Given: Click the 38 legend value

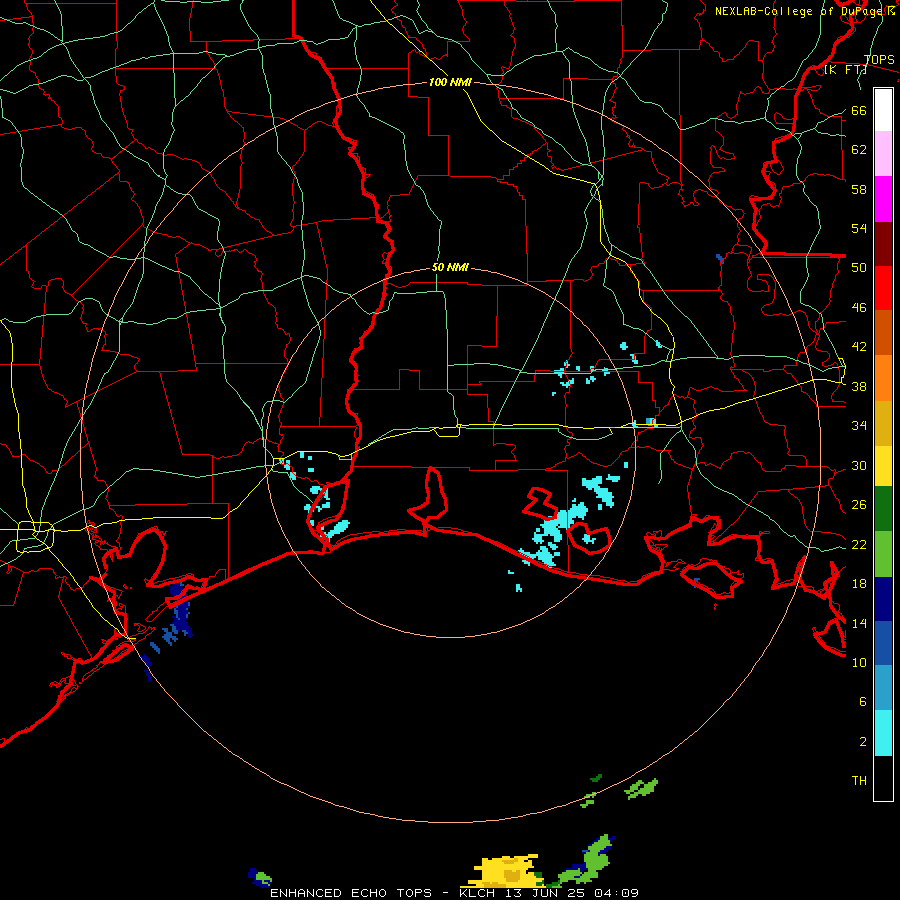Looking at the screenshot, I should click(859, 386).
